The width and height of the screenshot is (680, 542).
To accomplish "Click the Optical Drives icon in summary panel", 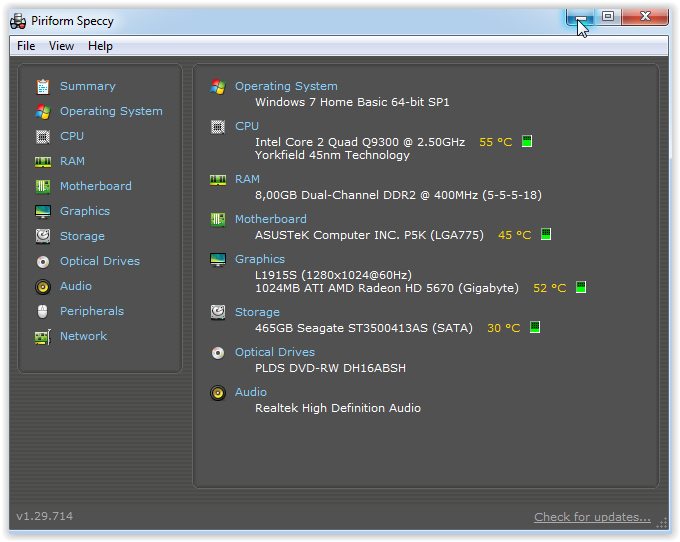I will (218, 353).
